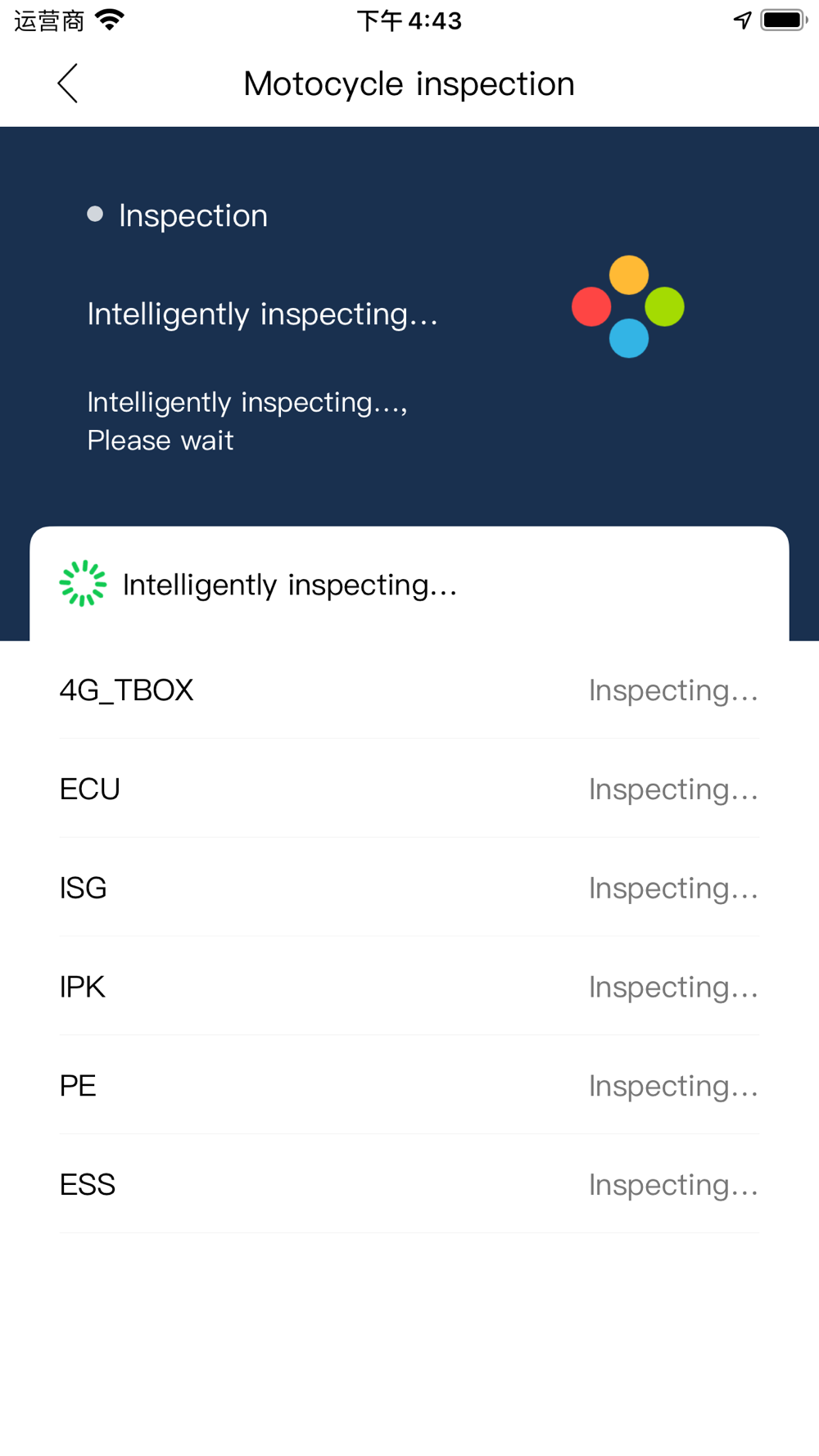Tap the back arrow icon

pyautogui.click(x=68, y=84)
